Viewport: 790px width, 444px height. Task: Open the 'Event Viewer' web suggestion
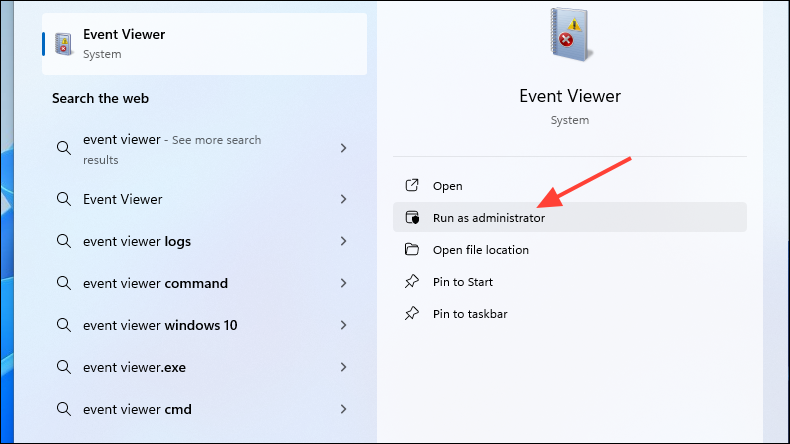click(203, 199)
